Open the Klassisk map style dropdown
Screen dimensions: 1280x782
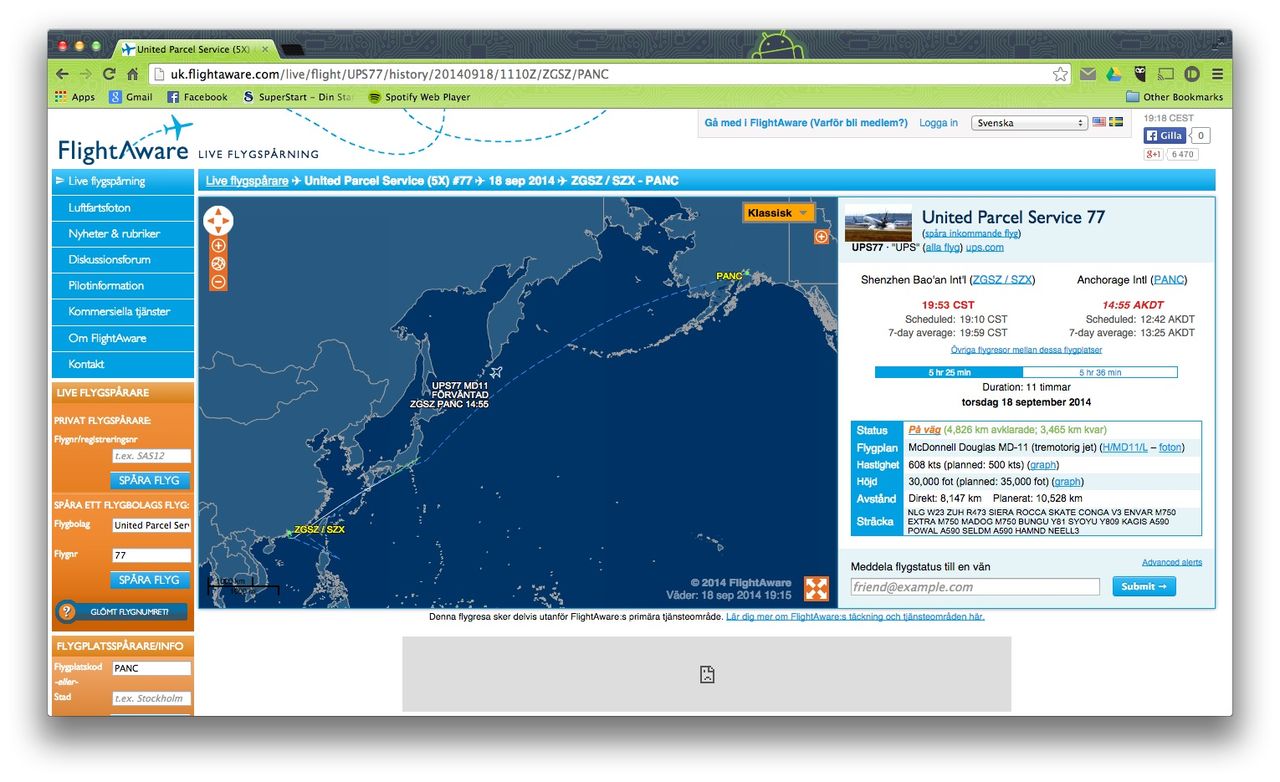(x=778, y=213)
